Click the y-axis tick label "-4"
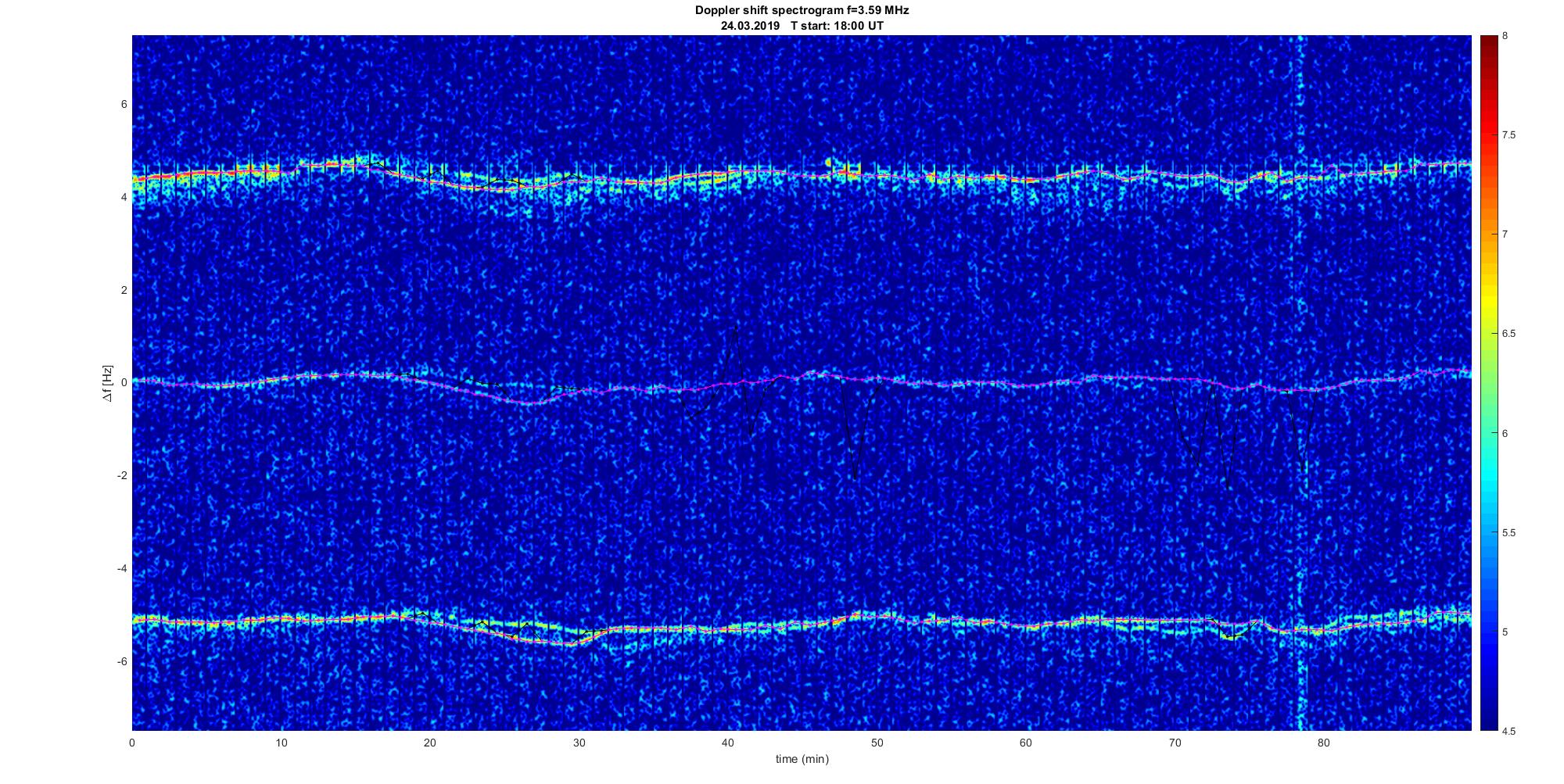Screen dimensions: 1564x784 coord(122,568)
